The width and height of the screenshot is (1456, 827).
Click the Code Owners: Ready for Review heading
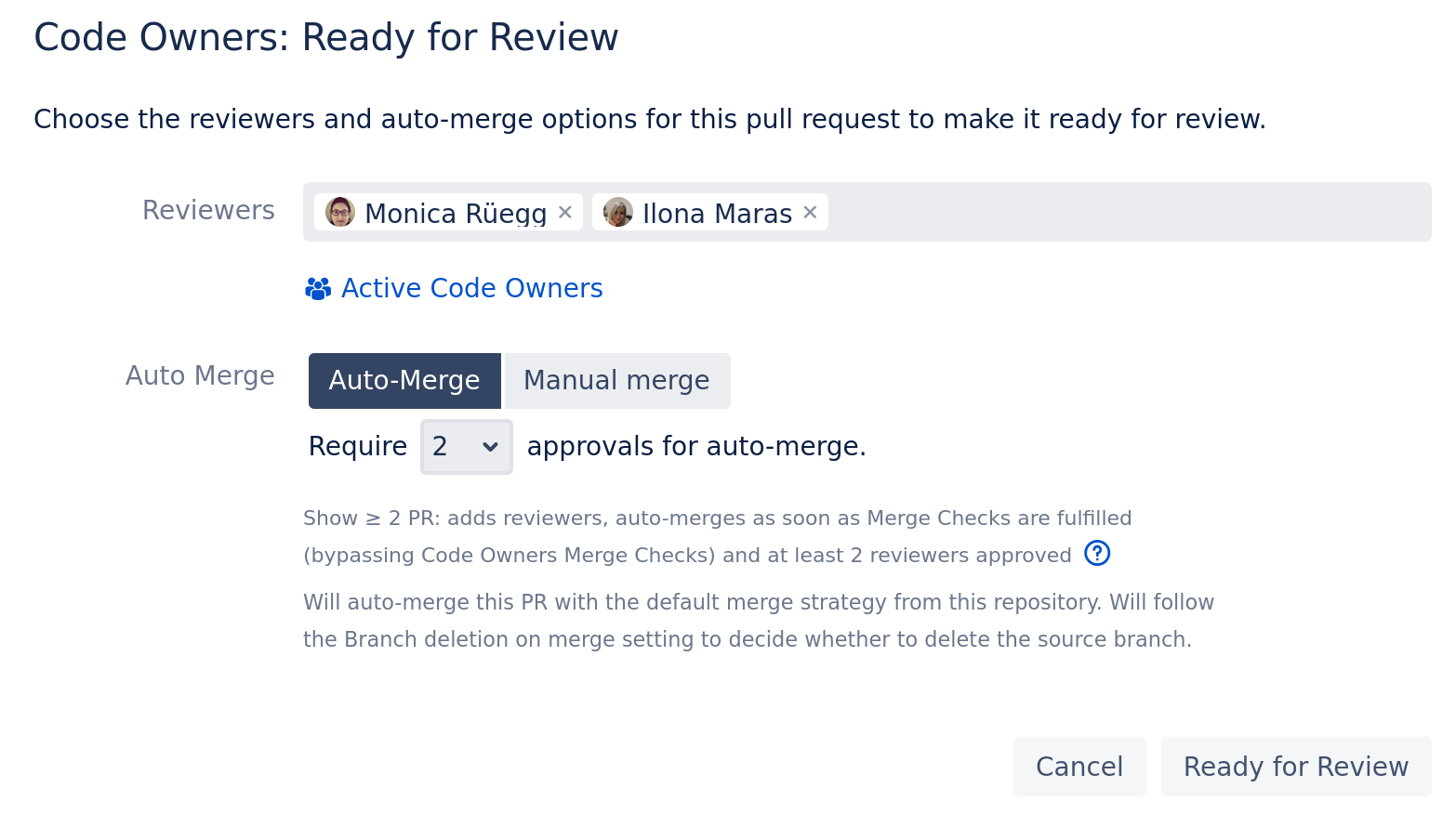coord(326,38)
